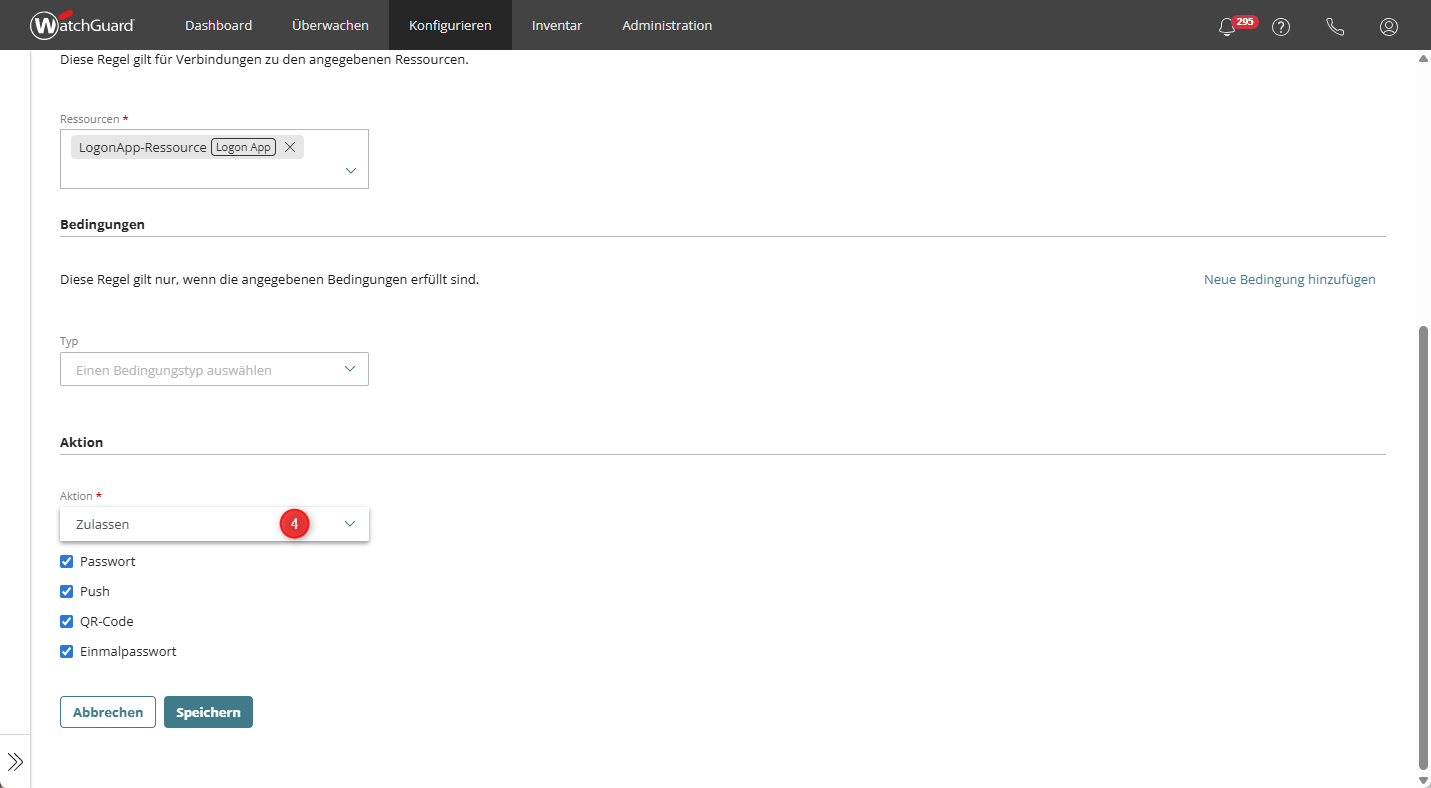Click the help question mark icon
Screen dimensions: 1431x788
[1281, 27]
